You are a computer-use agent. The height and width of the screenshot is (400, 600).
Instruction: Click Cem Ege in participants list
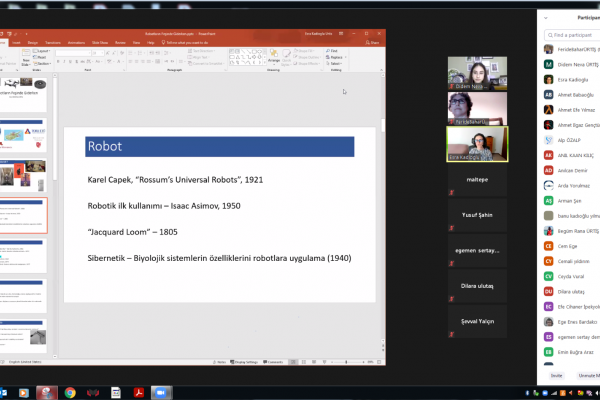coord(572,246)
